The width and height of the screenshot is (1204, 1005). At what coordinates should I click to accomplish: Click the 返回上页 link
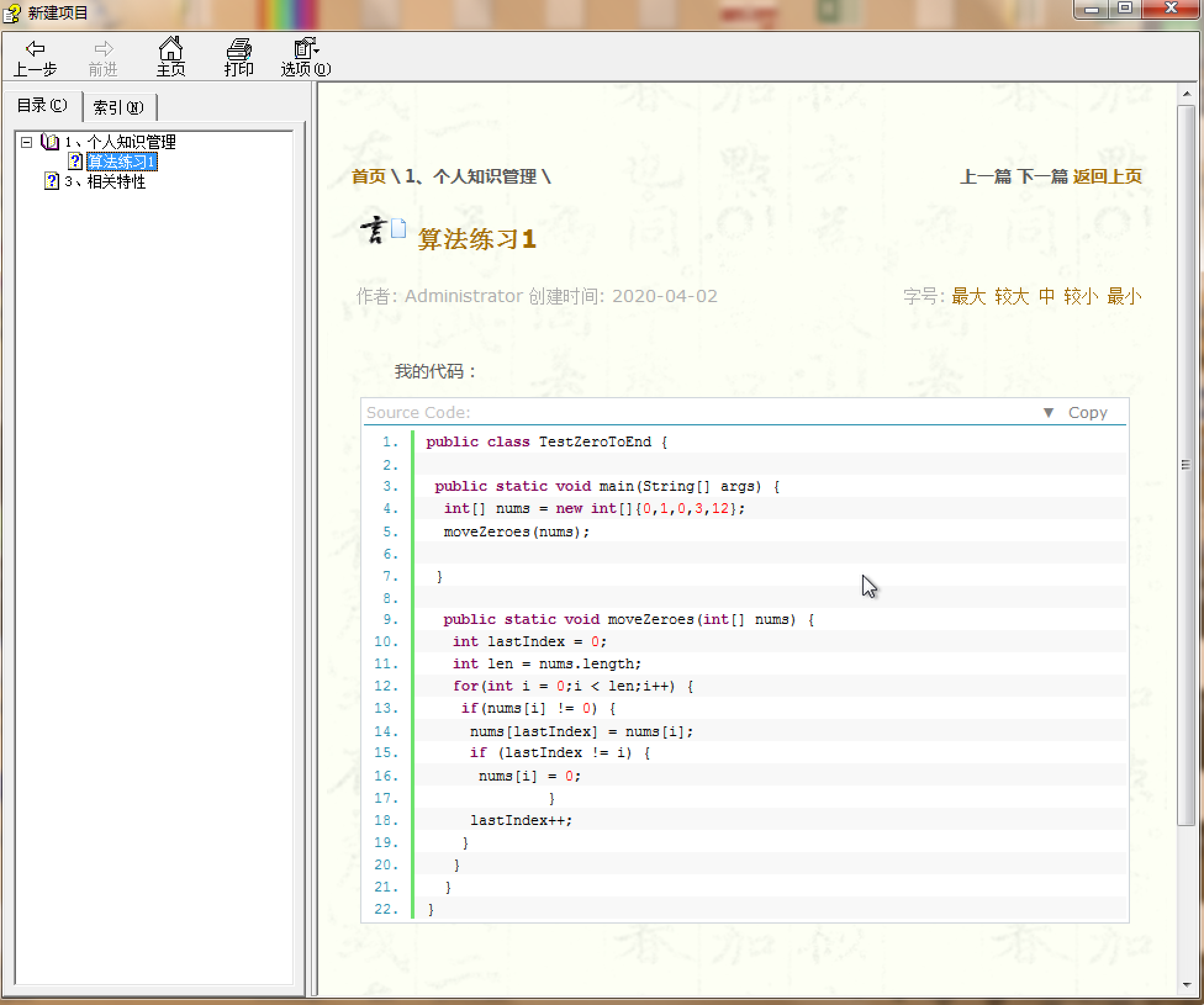[1108, 177]
